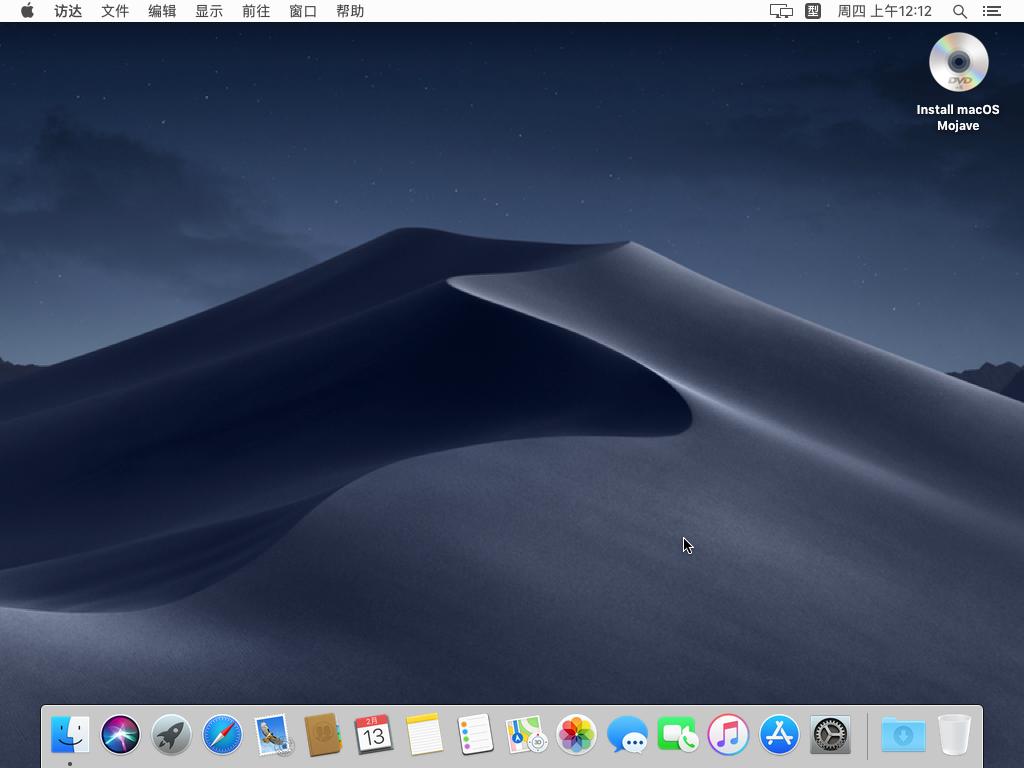The height and width of the screenshot is (768, 1024).
Task: Open Messages from the Dock
Action: pos(628,734)
